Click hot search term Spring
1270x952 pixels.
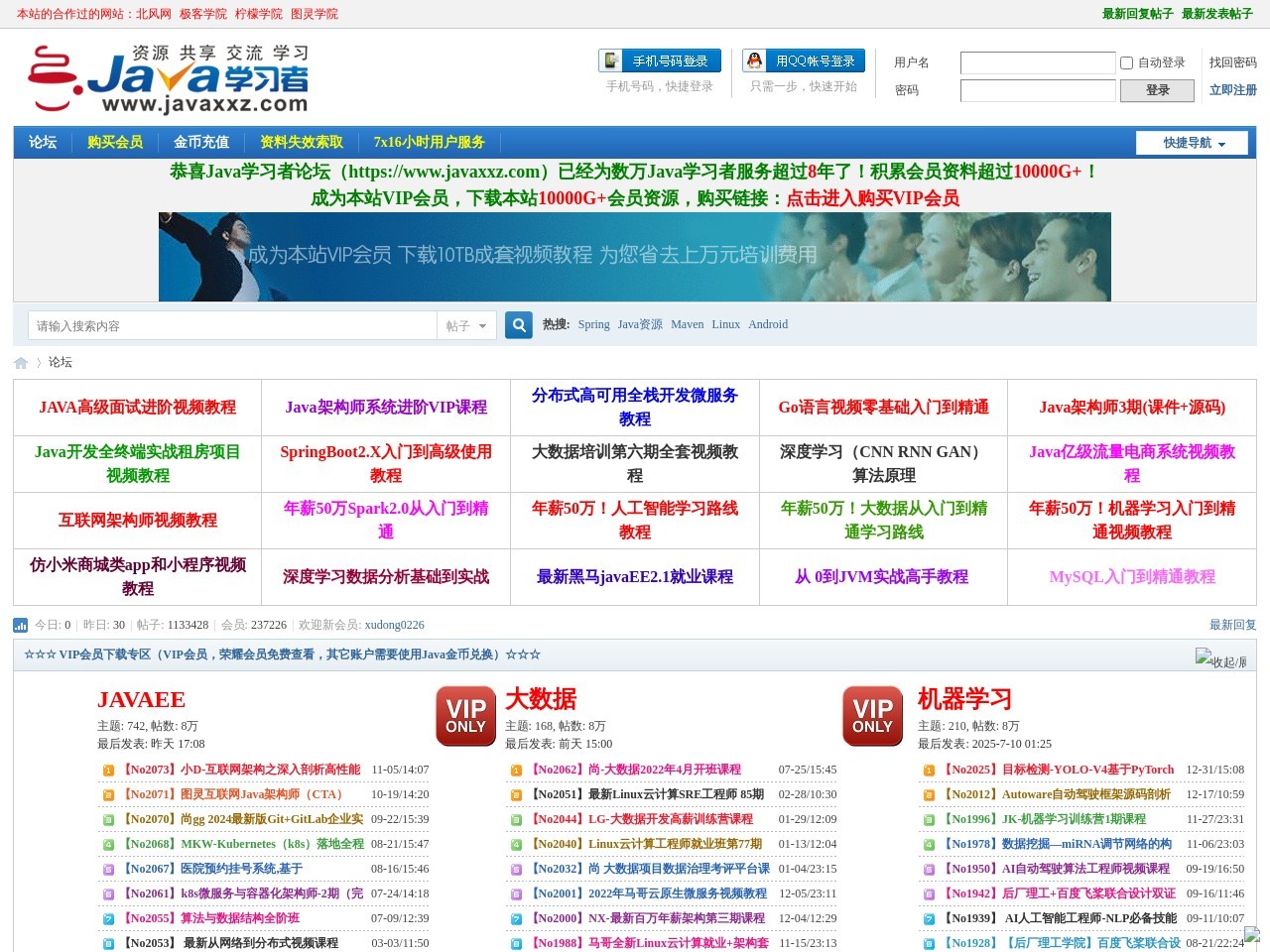pyautogui.click(x=593, y=324)
